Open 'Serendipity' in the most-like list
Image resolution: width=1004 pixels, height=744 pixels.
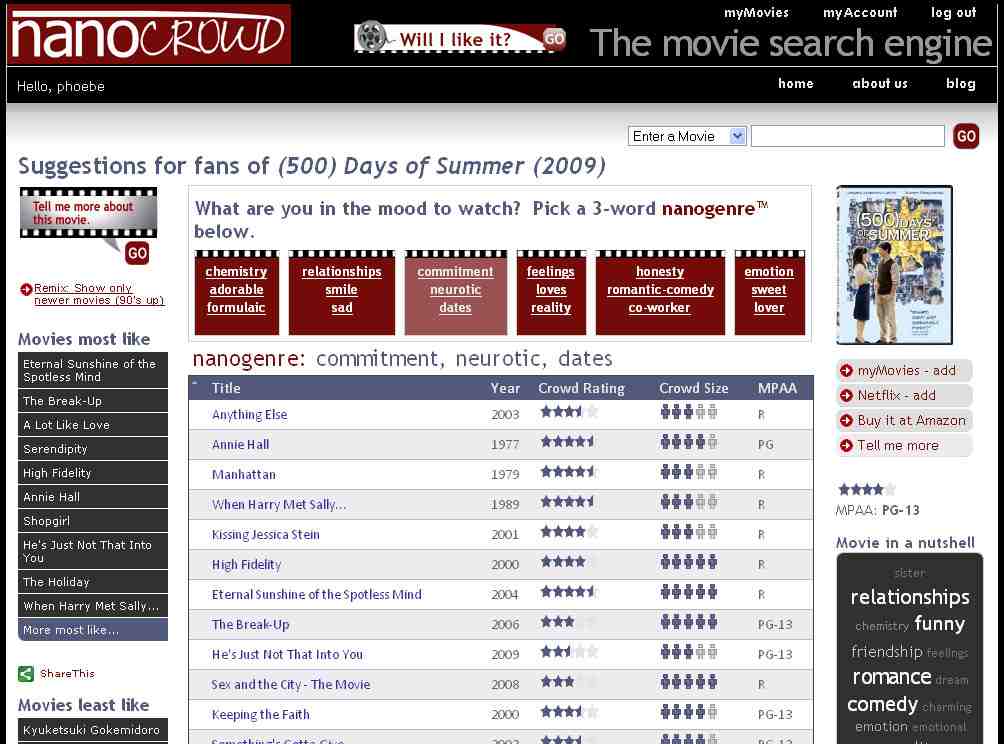93,449
